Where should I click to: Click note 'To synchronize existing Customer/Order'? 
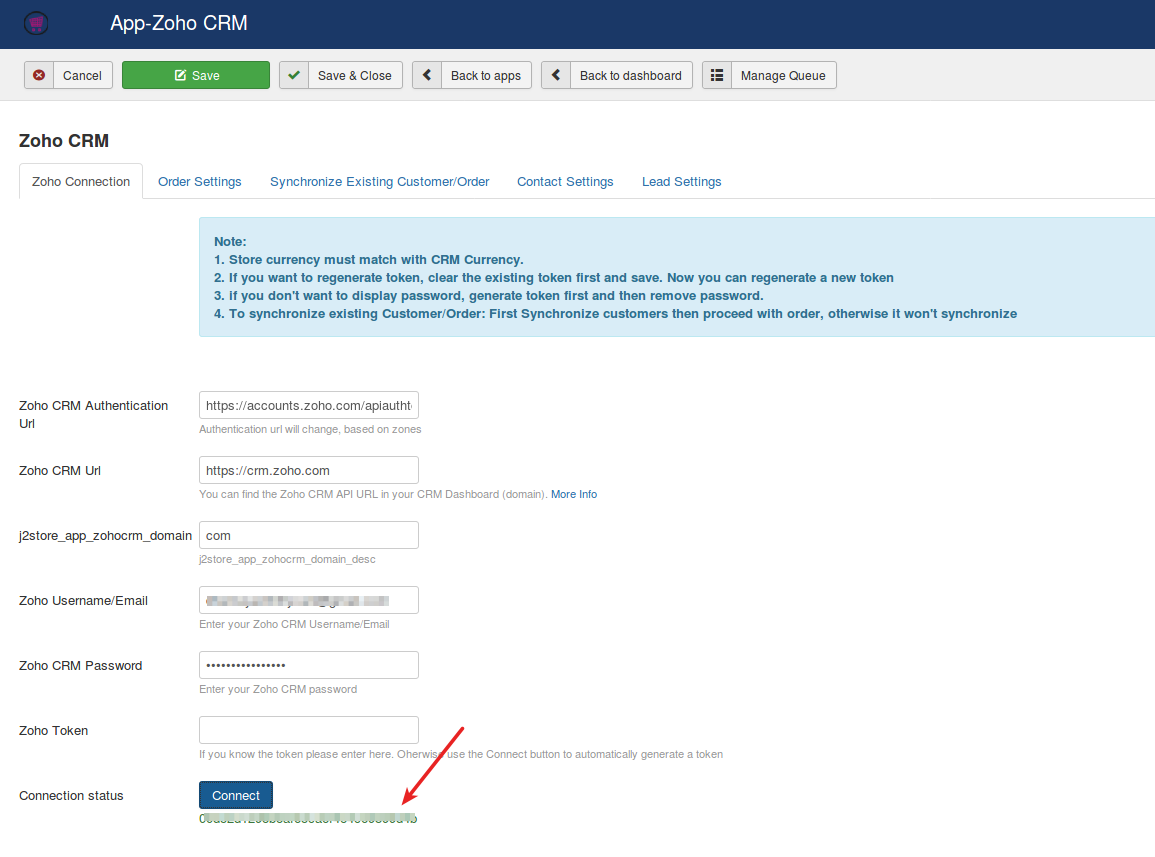click(616, 314)
